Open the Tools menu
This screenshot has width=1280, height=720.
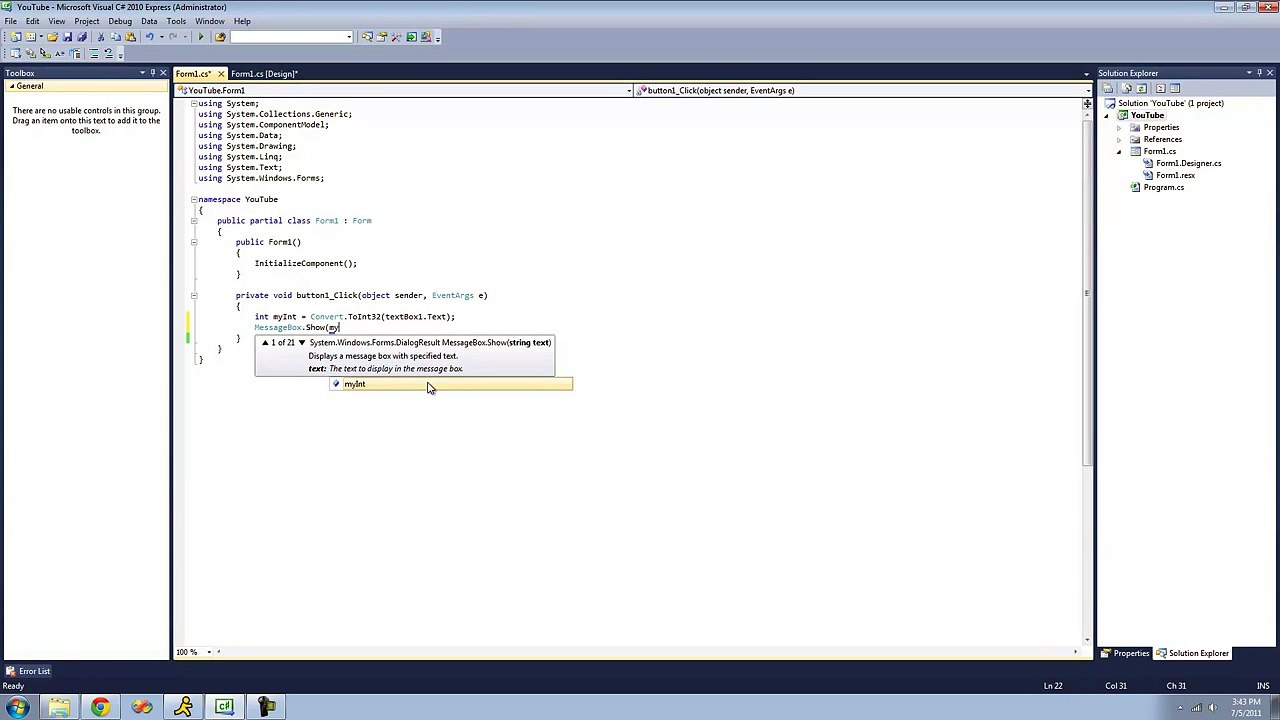click(x=176, y=21)
